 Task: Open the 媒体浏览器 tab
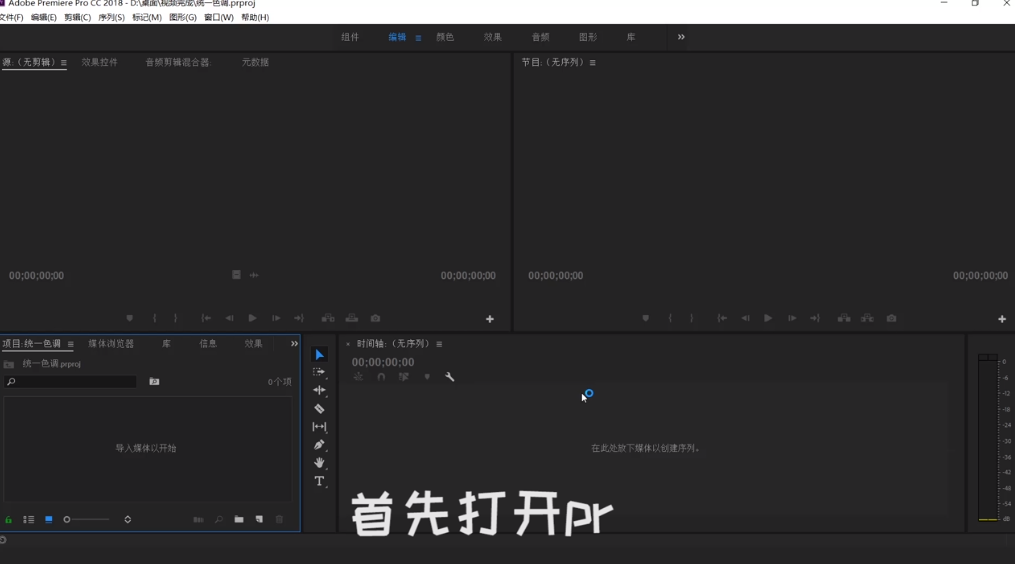[111, 343]
